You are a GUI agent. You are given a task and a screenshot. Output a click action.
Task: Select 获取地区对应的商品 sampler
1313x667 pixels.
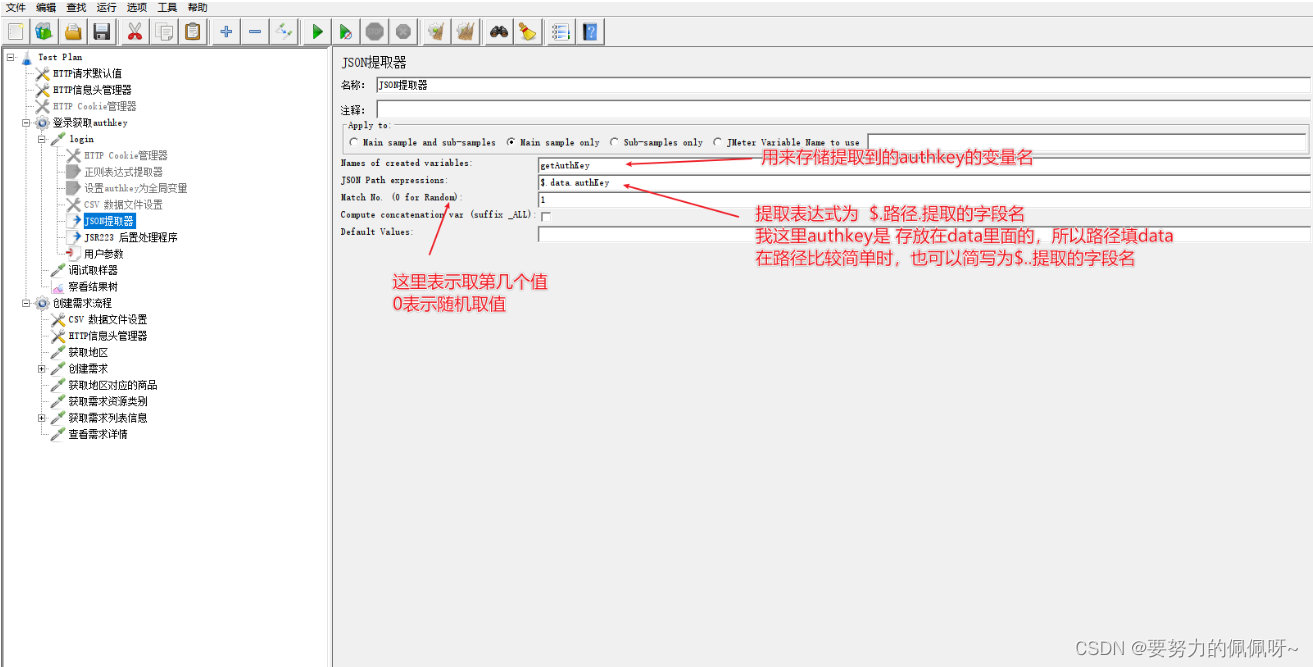click(112, 385)
